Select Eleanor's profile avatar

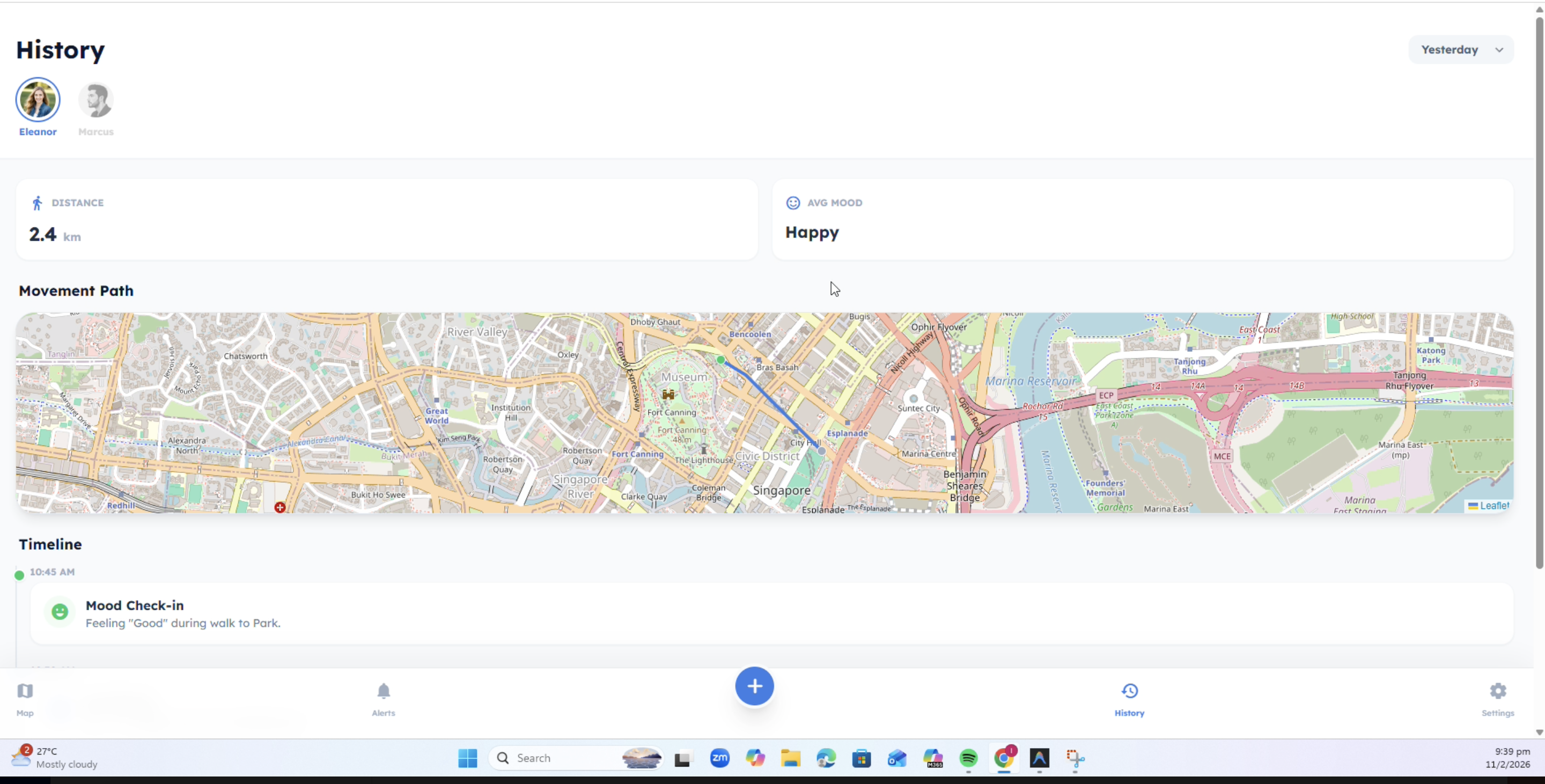click(x=38, y=100)
